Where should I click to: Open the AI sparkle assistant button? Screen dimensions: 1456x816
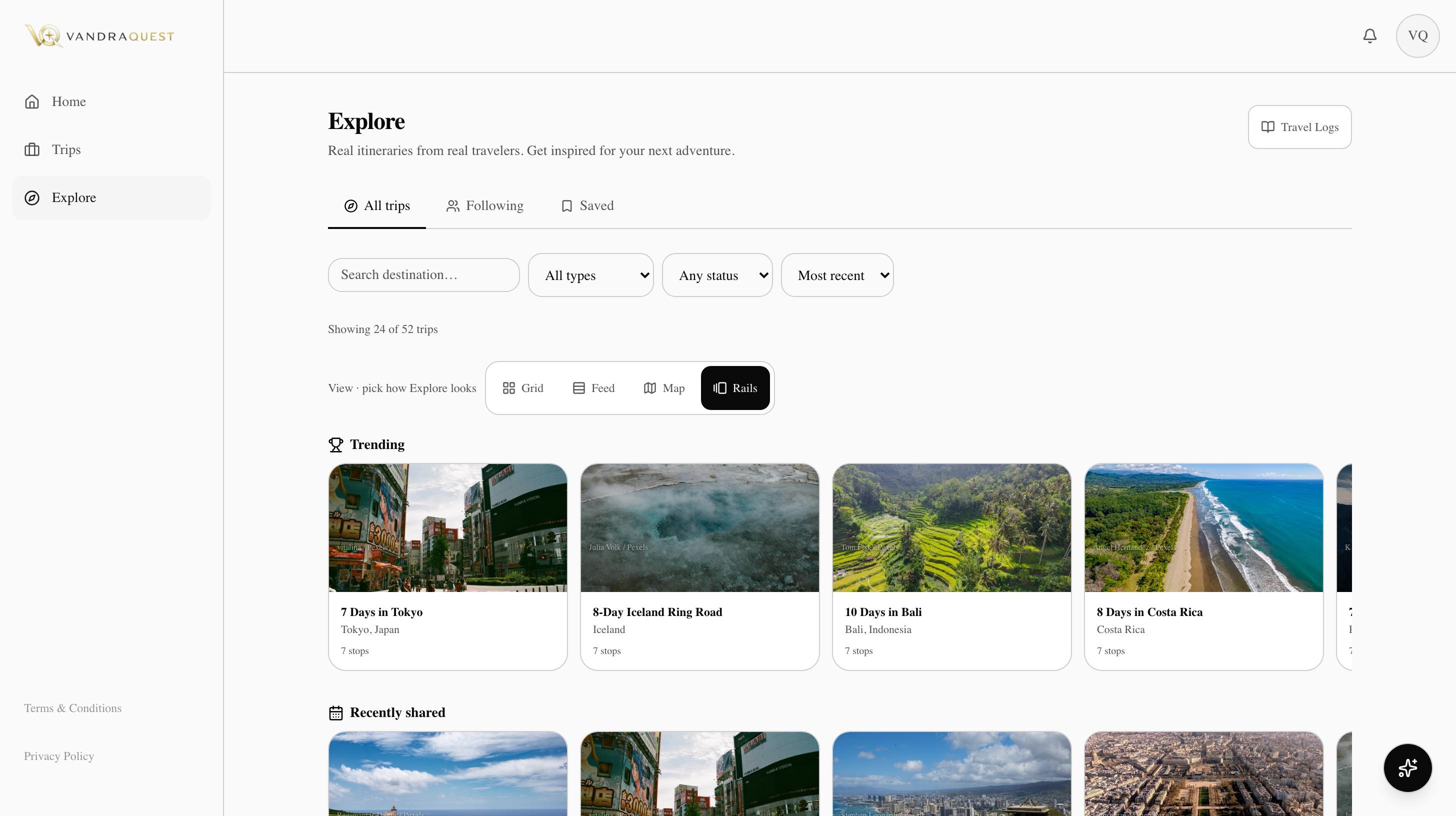1407,767
